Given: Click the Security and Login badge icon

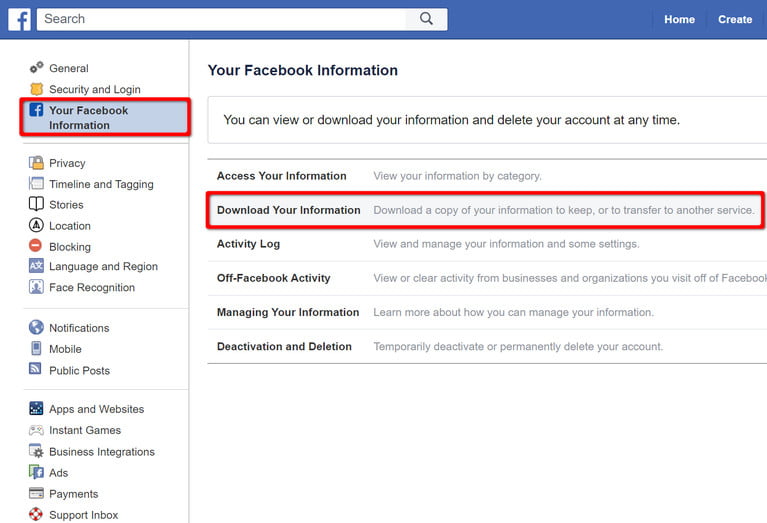Looking at the screenshot, I should [36, 89].
